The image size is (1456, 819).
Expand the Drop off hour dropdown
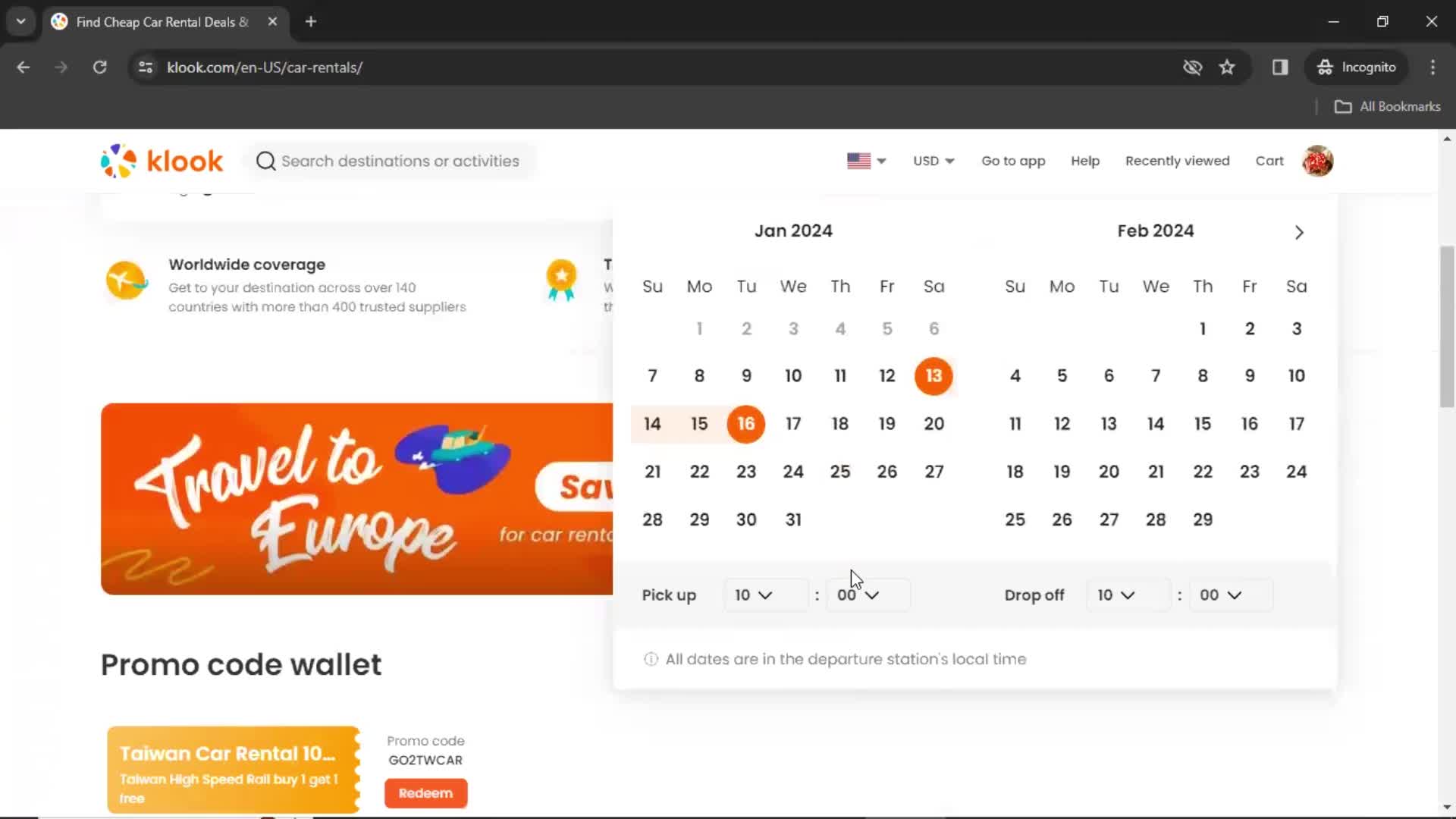coord(1114,594)
